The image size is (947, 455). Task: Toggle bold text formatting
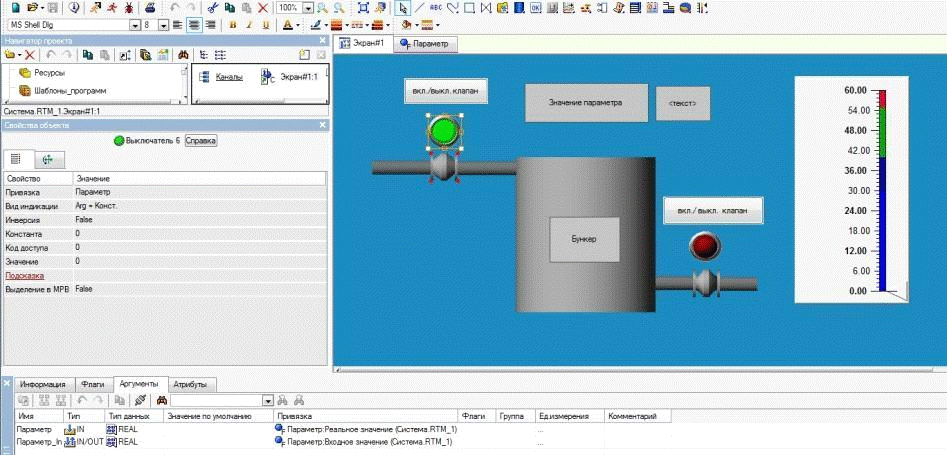pos(233,24)
